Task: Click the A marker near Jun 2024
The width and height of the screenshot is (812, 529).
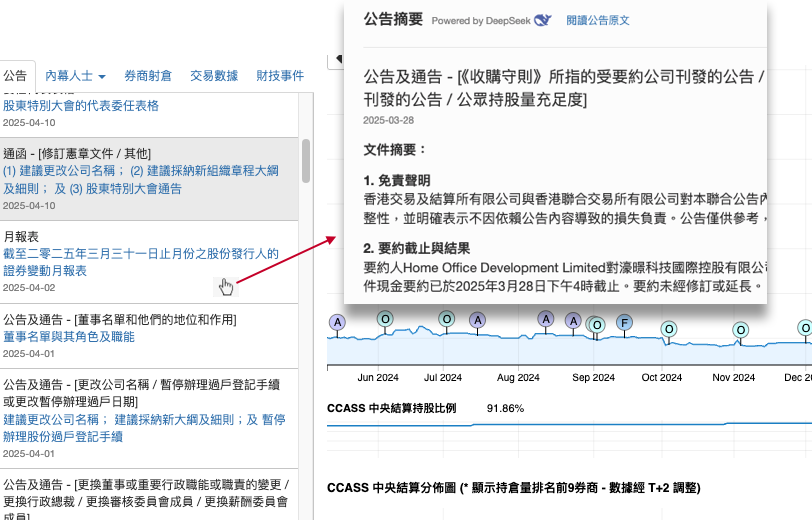Action: tap(337, 322)
